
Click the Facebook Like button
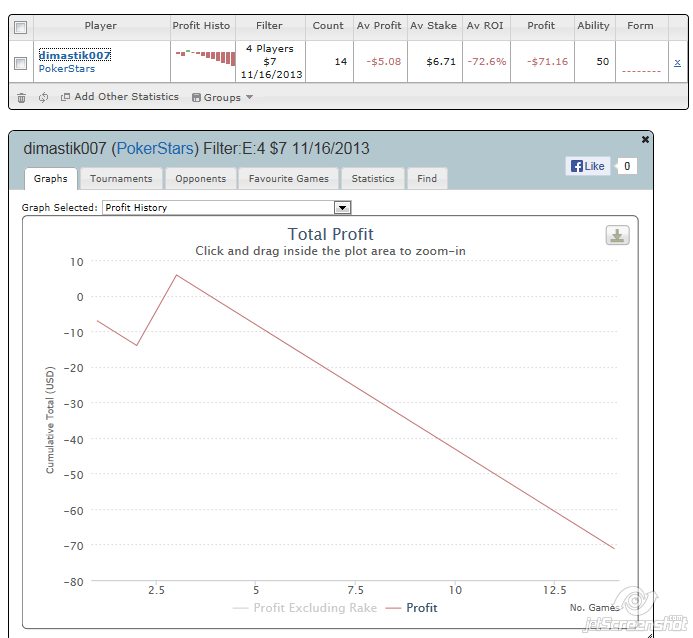[588, 166]
